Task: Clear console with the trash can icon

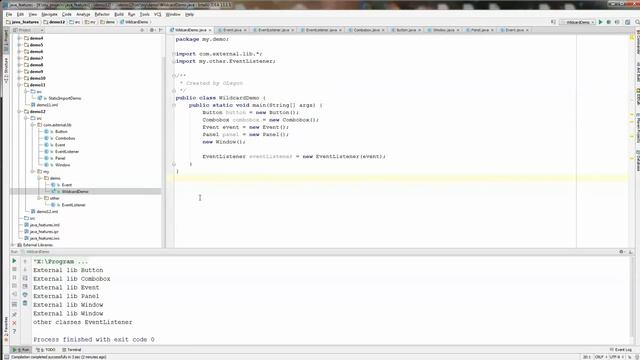Action: coord(25,303)
